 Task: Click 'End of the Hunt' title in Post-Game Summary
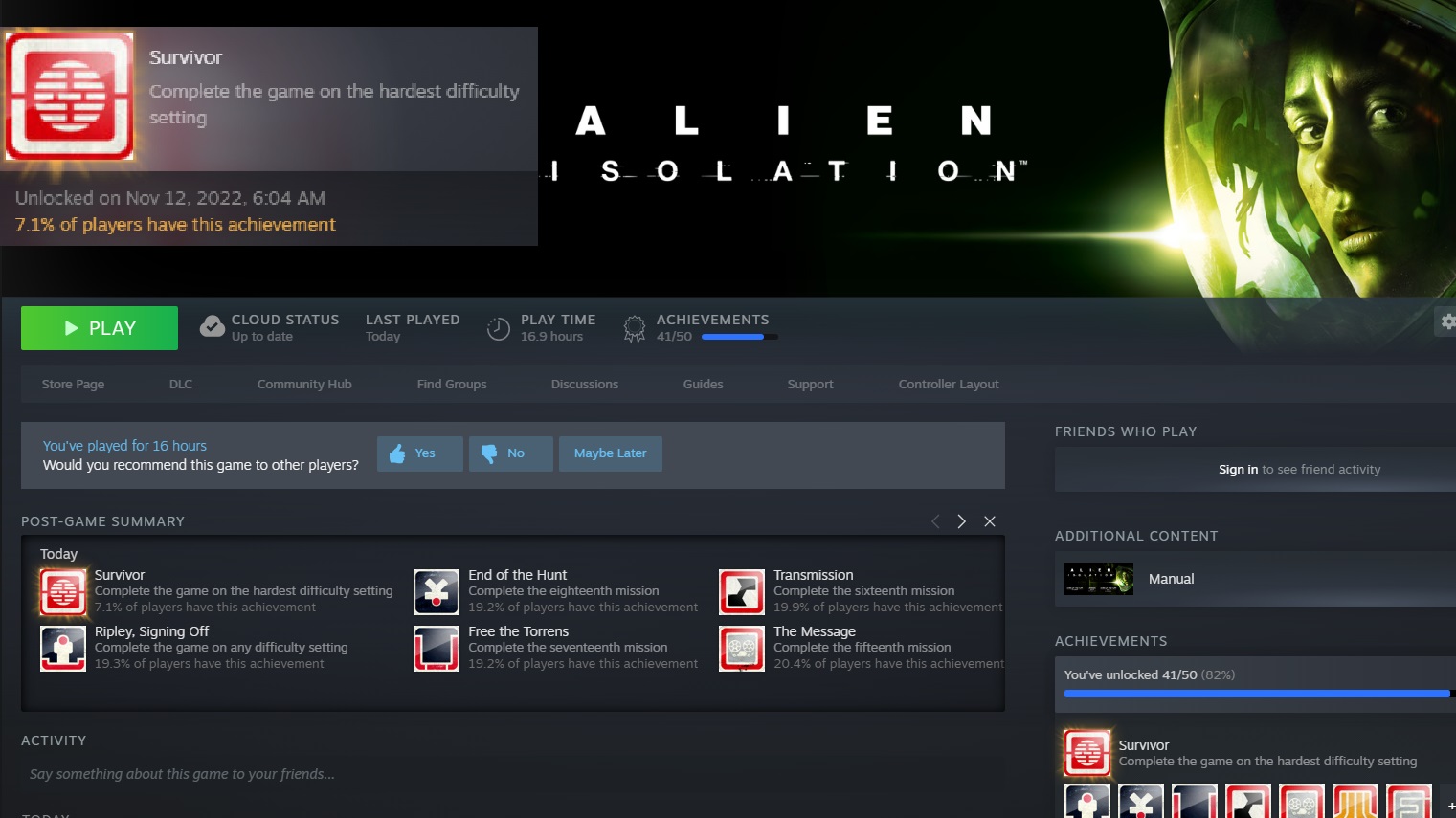pos(518,575)
